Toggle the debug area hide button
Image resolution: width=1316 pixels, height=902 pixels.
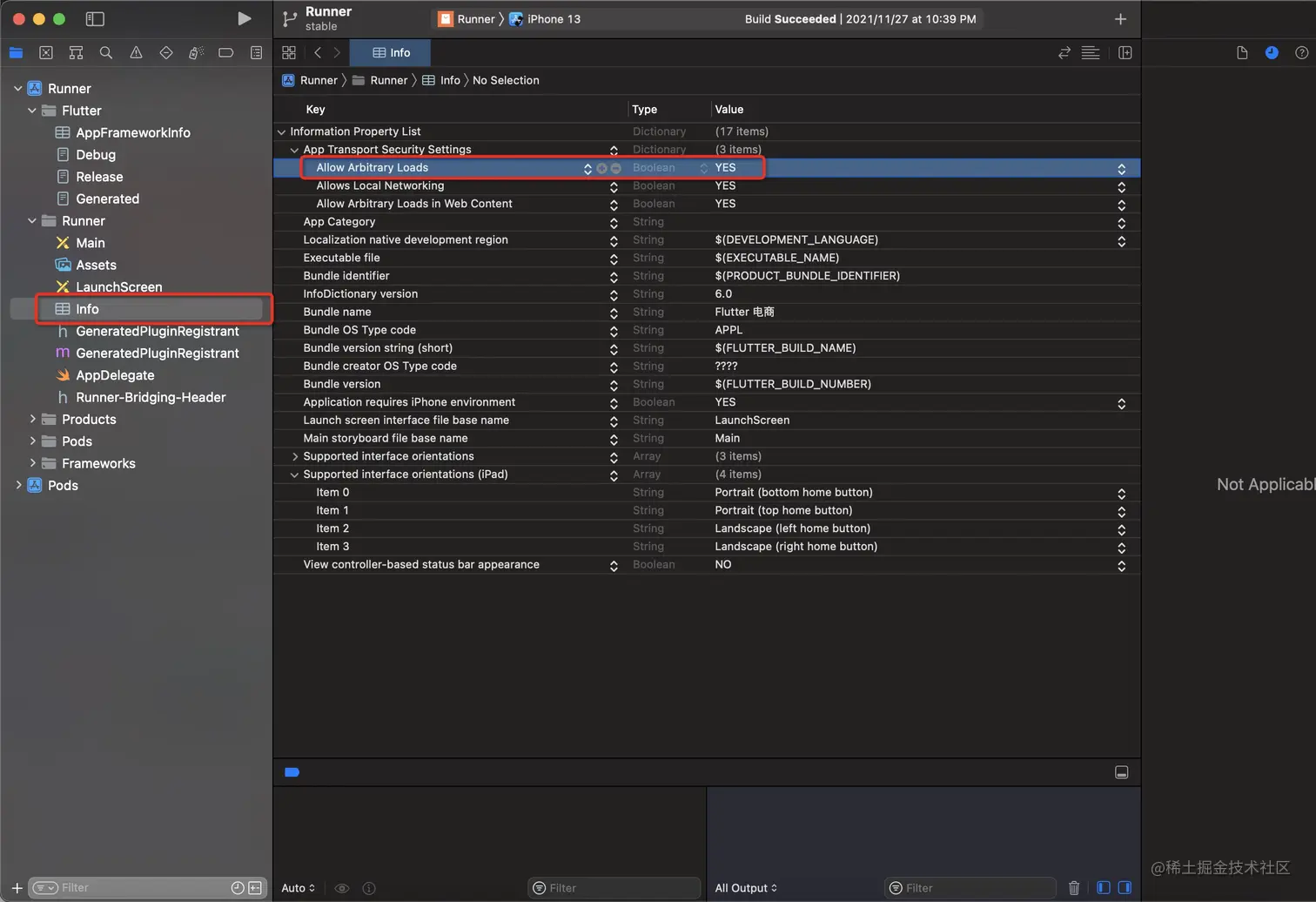(x=1121, y=772)
